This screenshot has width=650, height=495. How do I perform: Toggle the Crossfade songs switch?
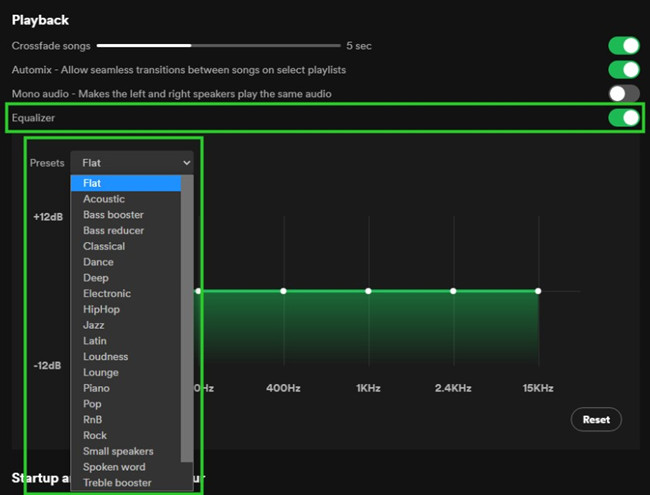pyautogui.click(x=624, y=46)
